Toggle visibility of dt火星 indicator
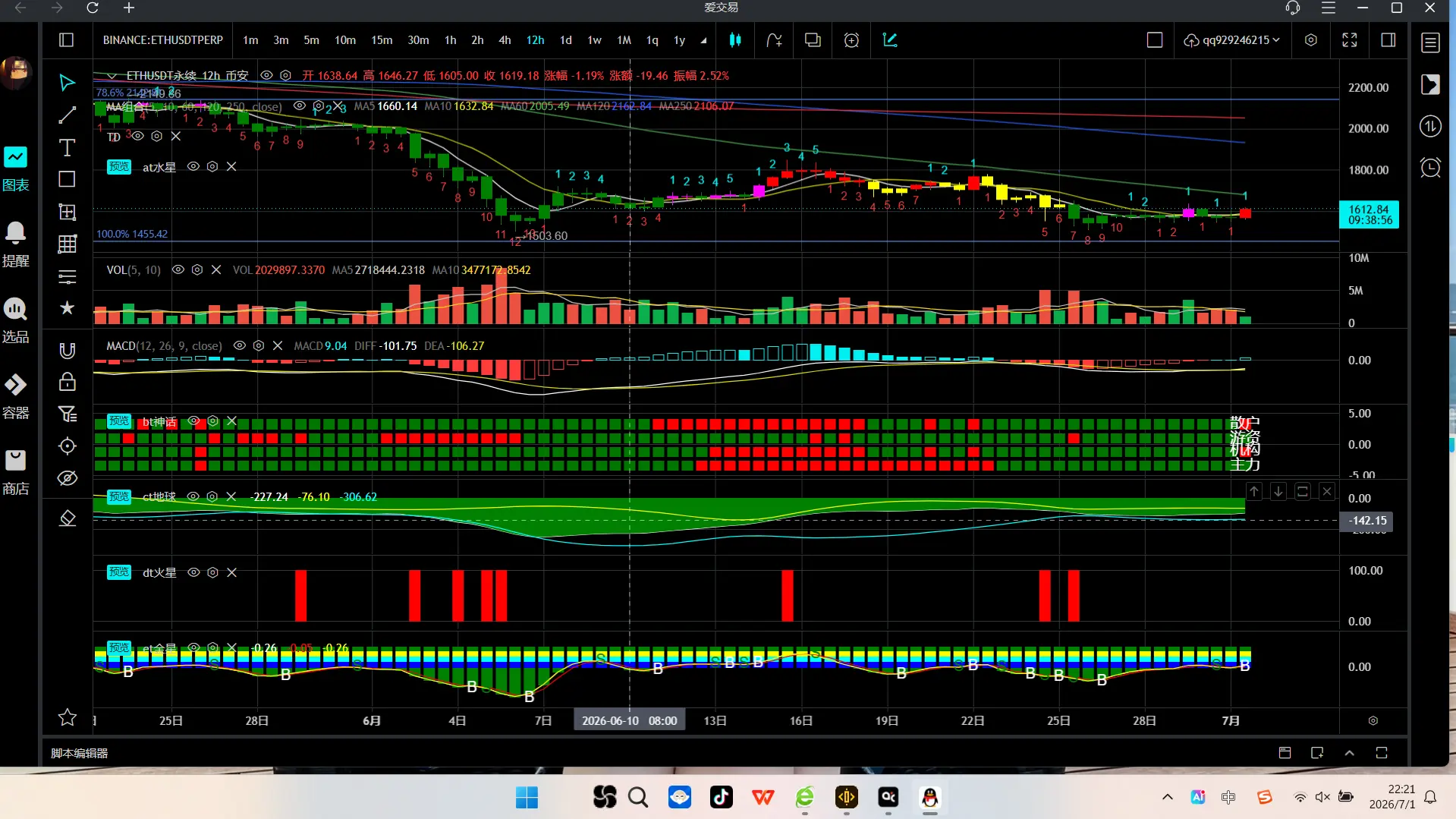The image size is (1456, 819). 193,572
